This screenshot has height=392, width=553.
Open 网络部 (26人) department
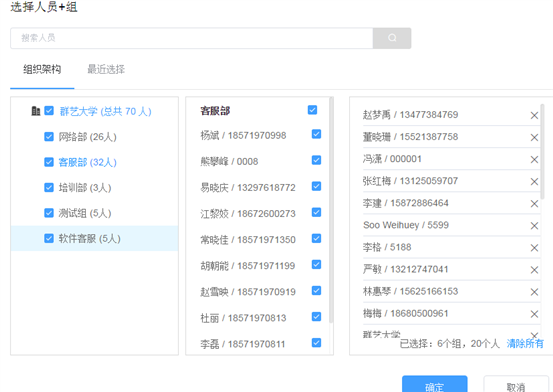(x=87, y=137)
